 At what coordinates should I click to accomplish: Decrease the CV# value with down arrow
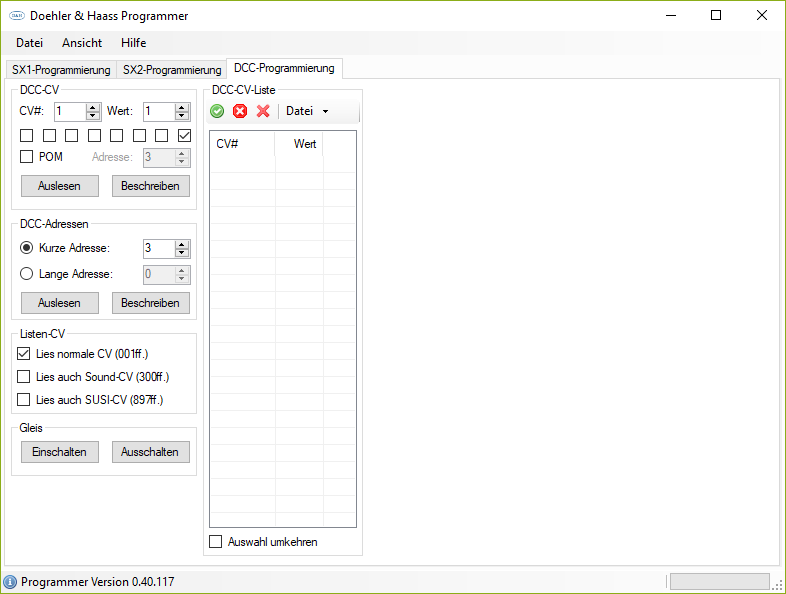point(93,116)
